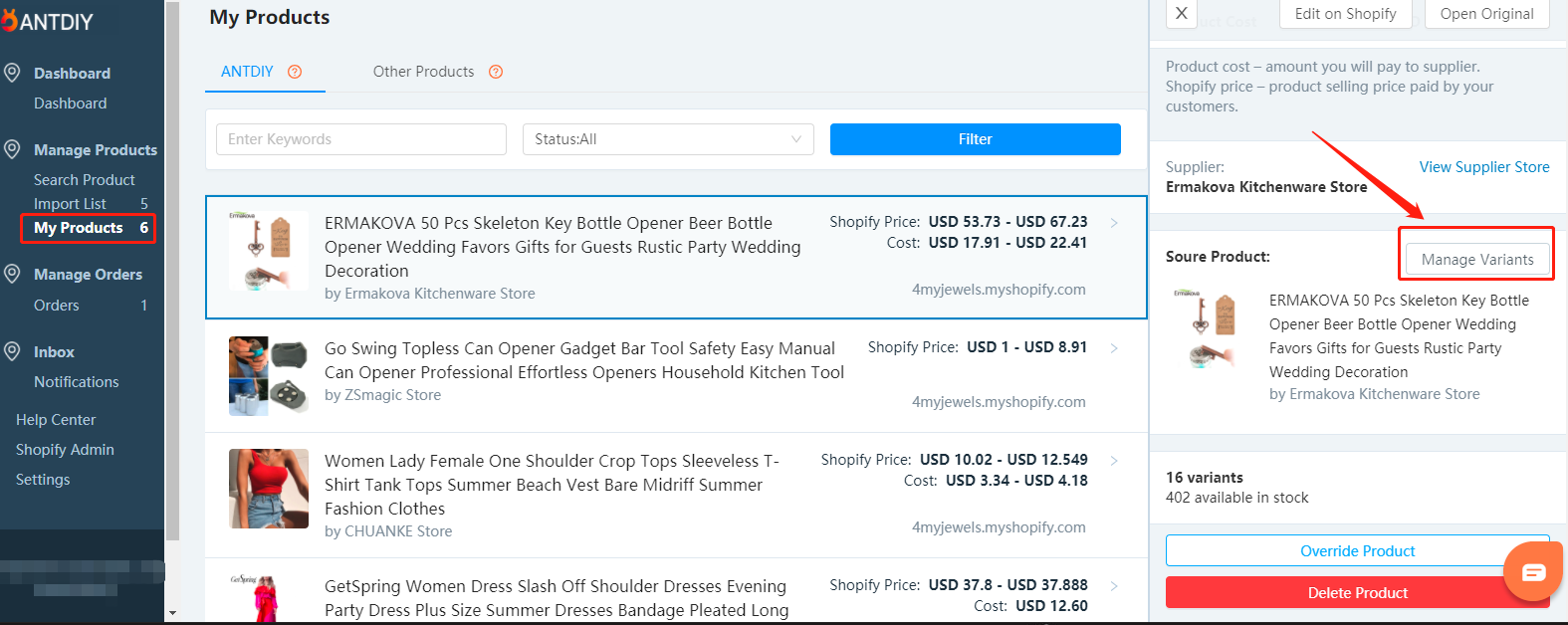Viewport: 1568px width, 625px height.
Task: Open Dashboard in the sidebar
Action: 70,104
